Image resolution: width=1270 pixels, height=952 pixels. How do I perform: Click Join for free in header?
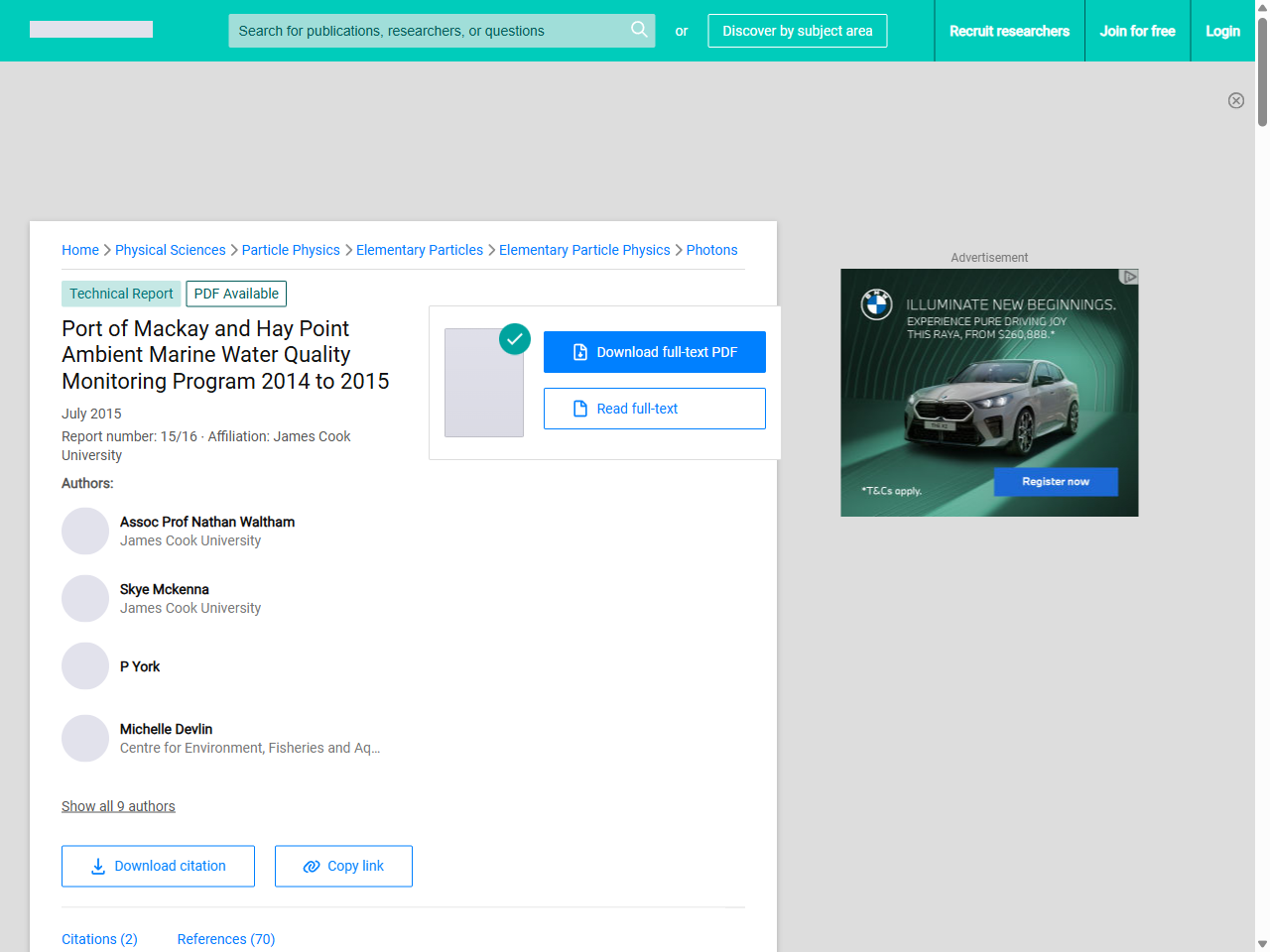(x=1137, y=31)
